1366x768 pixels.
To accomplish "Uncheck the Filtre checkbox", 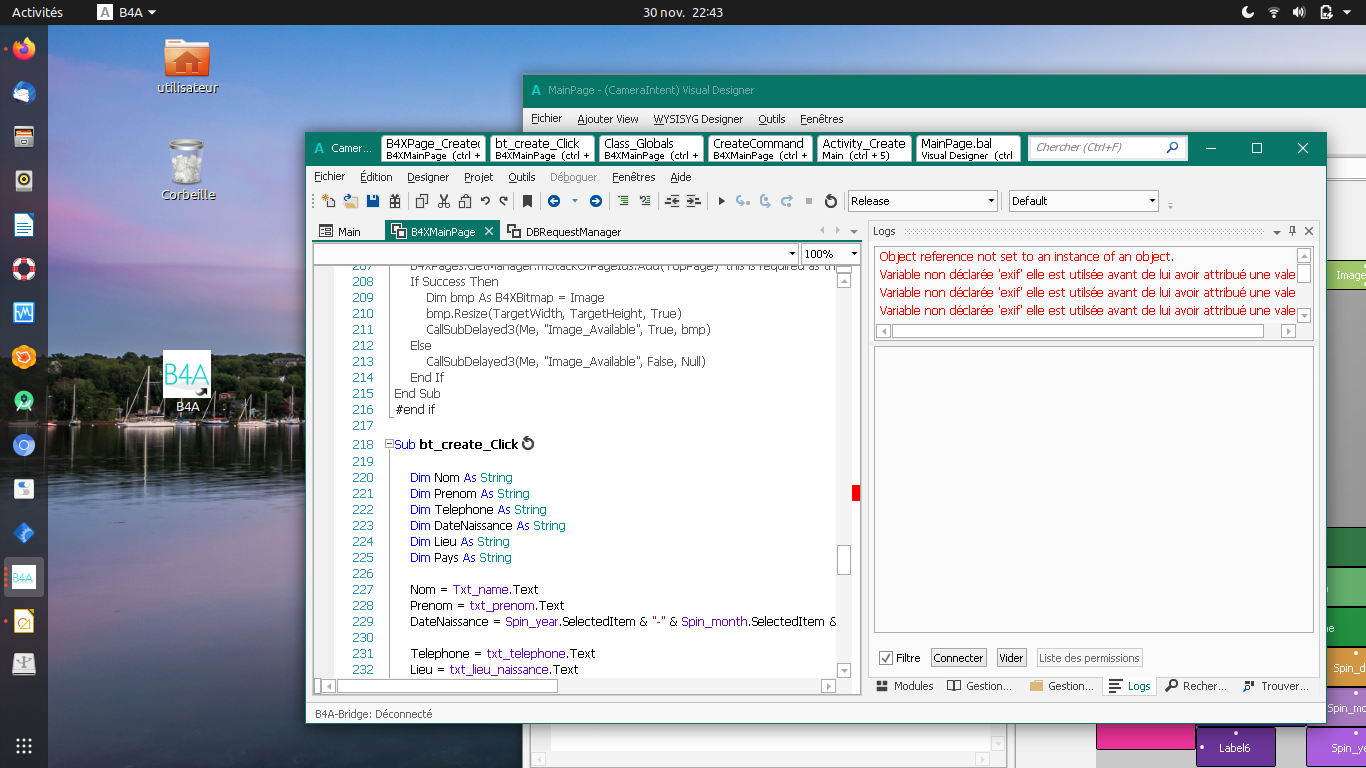I will 886,658.
